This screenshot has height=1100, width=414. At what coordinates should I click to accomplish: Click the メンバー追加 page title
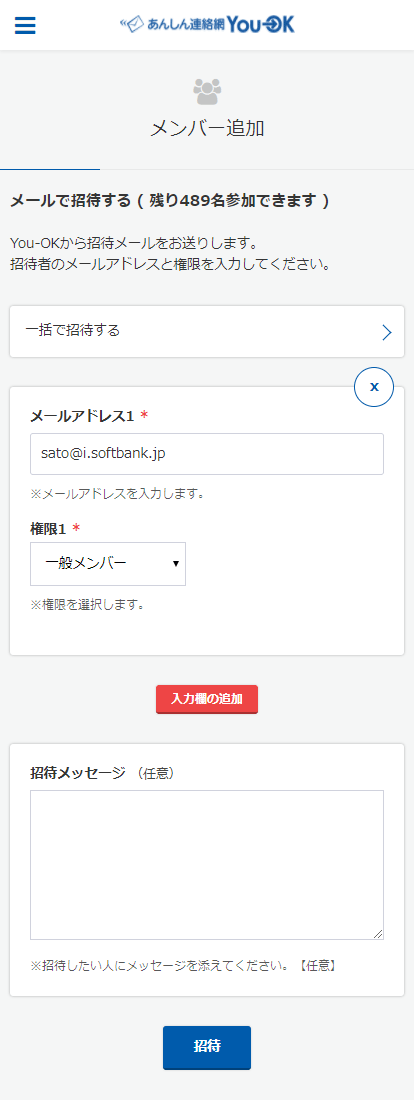pyautogui.click(x=207, y=128)
